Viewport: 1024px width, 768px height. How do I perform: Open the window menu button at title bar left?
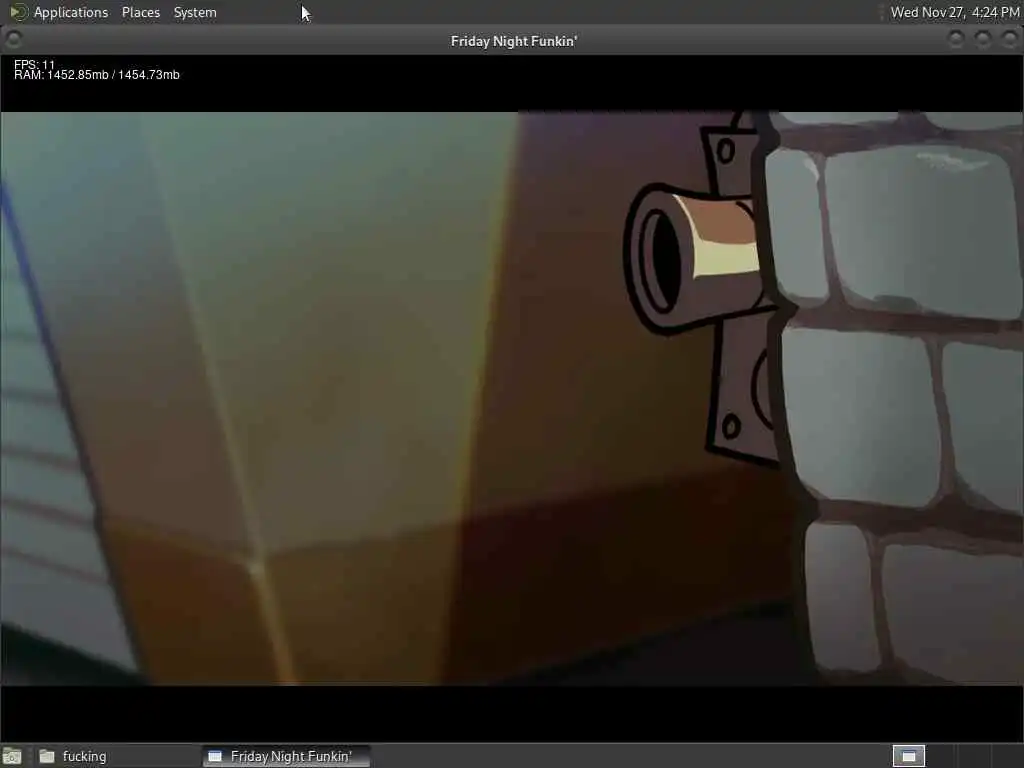click(x=13, y=40)
